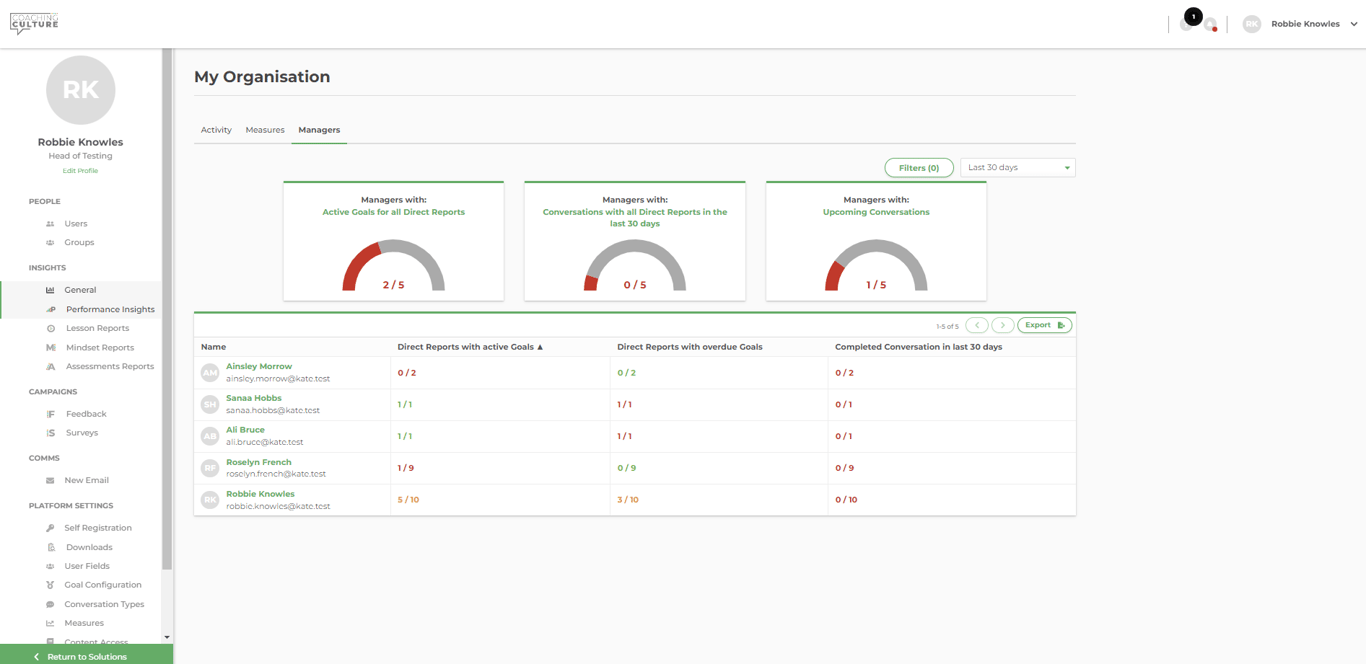Image resolution: width=1366 pixels, height=664 pixels.
Task: Click the Goal Configuration icon
Action: point(50,585)
